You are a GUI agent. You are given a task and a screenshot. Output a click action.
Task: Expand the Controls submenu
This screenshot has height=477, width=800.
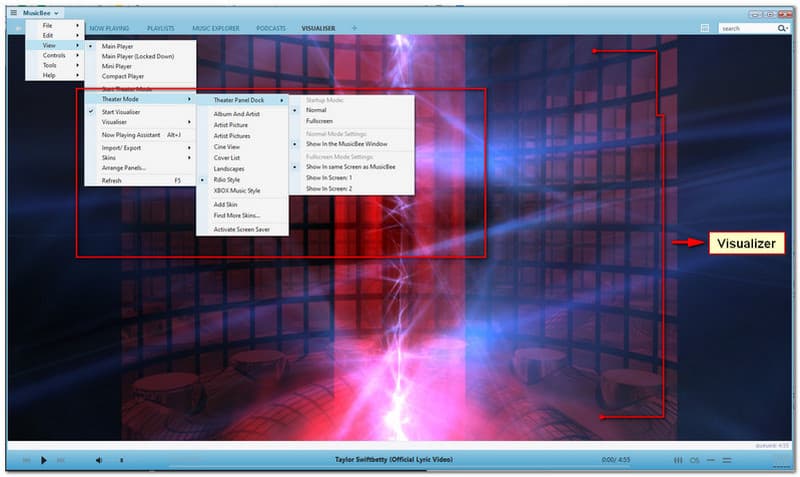55,55
